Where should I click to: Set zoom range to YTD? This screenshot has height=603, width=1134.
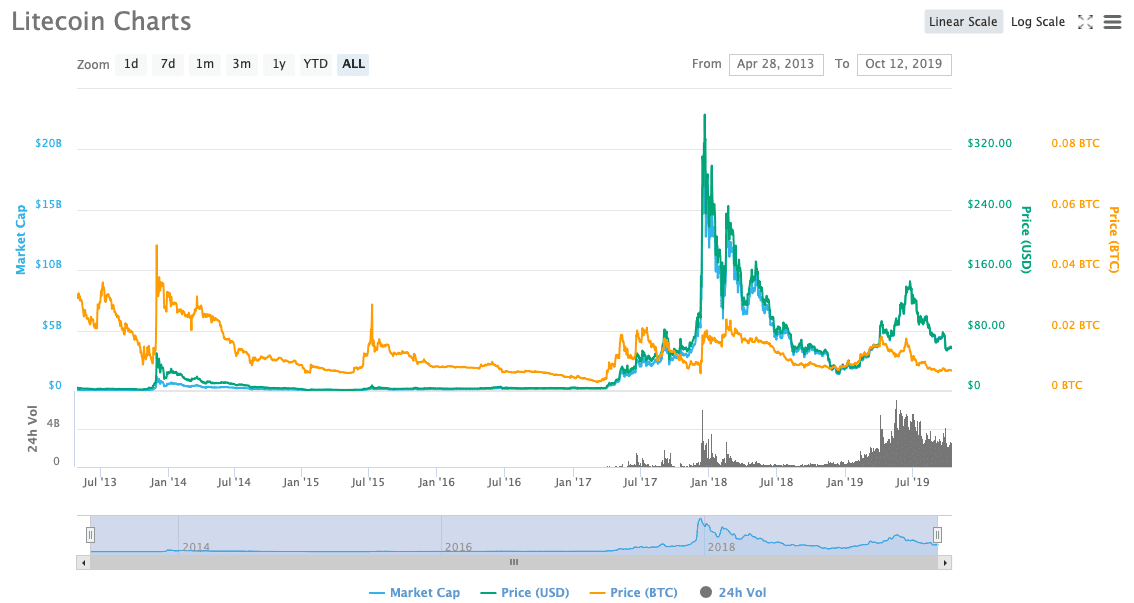pos(315,64)
